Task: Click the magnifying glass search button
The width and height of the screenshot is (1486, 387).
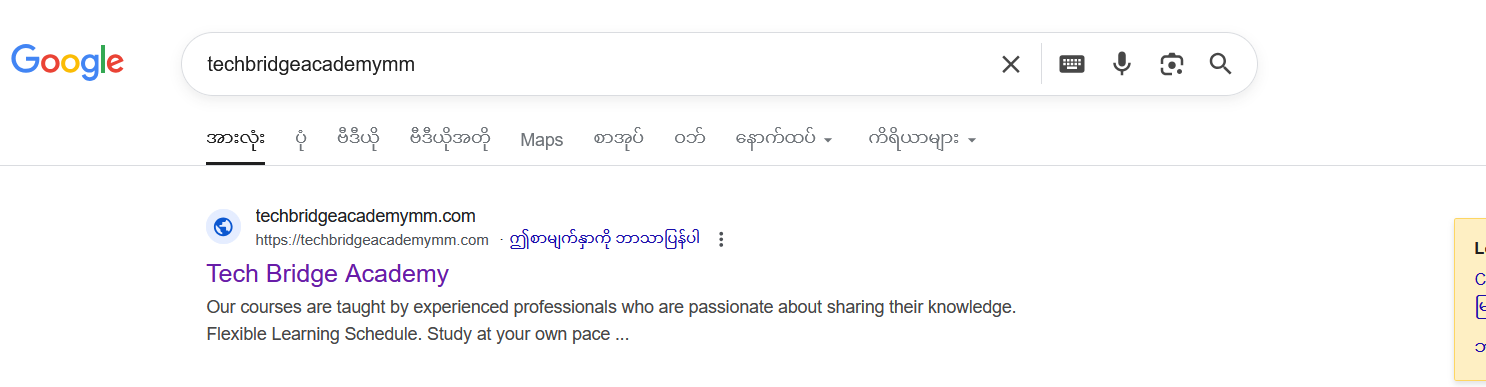Action: coord(1220,64)
